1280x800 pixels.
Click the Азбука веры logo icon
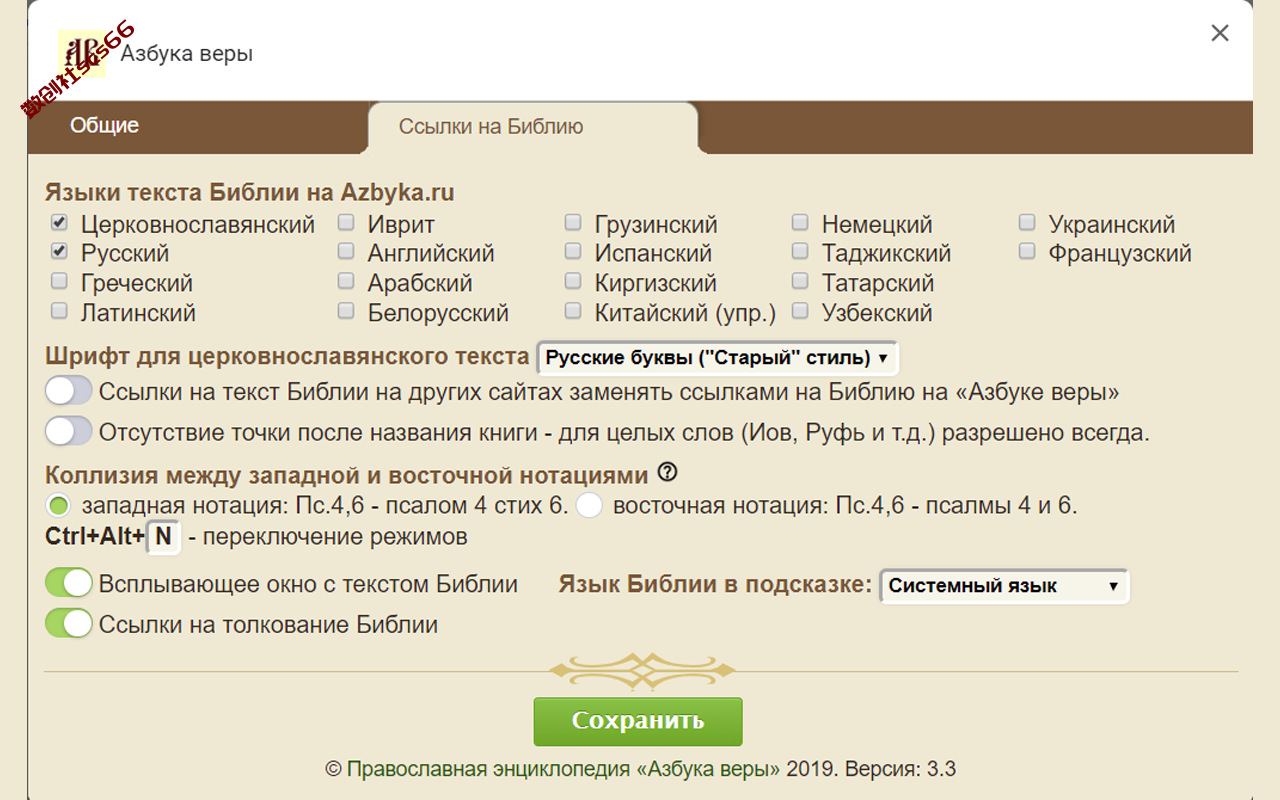click(x=82, y=54)
